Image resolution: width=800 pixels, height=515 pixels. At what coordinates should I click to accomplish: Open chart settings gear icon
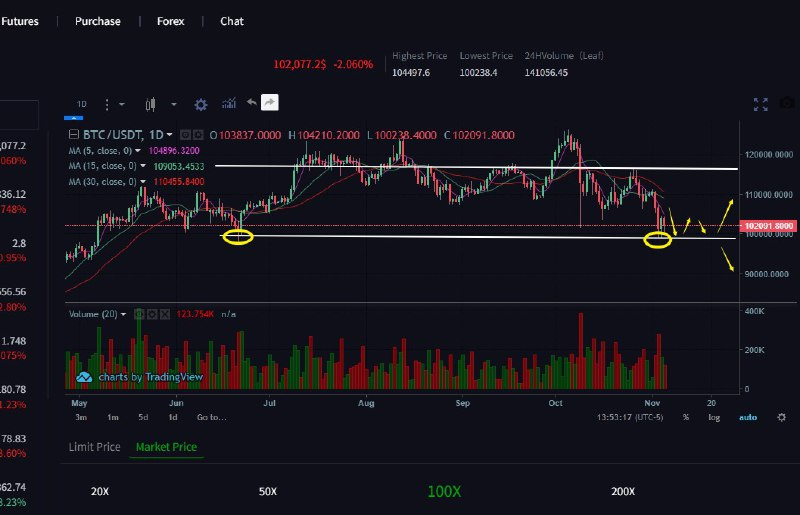[201, 104]
